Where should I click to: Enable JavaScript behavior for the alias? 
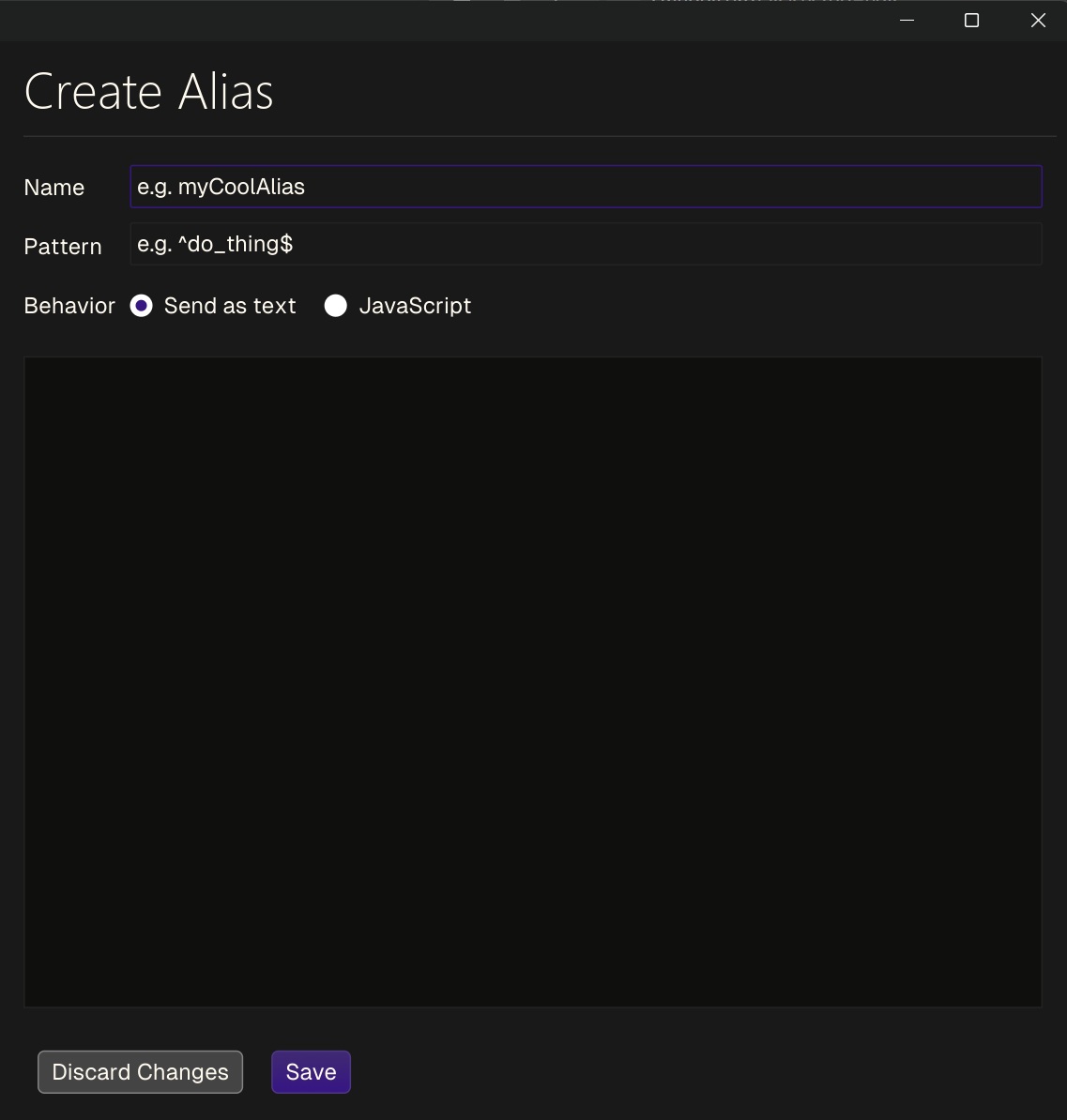click(336, 306)
